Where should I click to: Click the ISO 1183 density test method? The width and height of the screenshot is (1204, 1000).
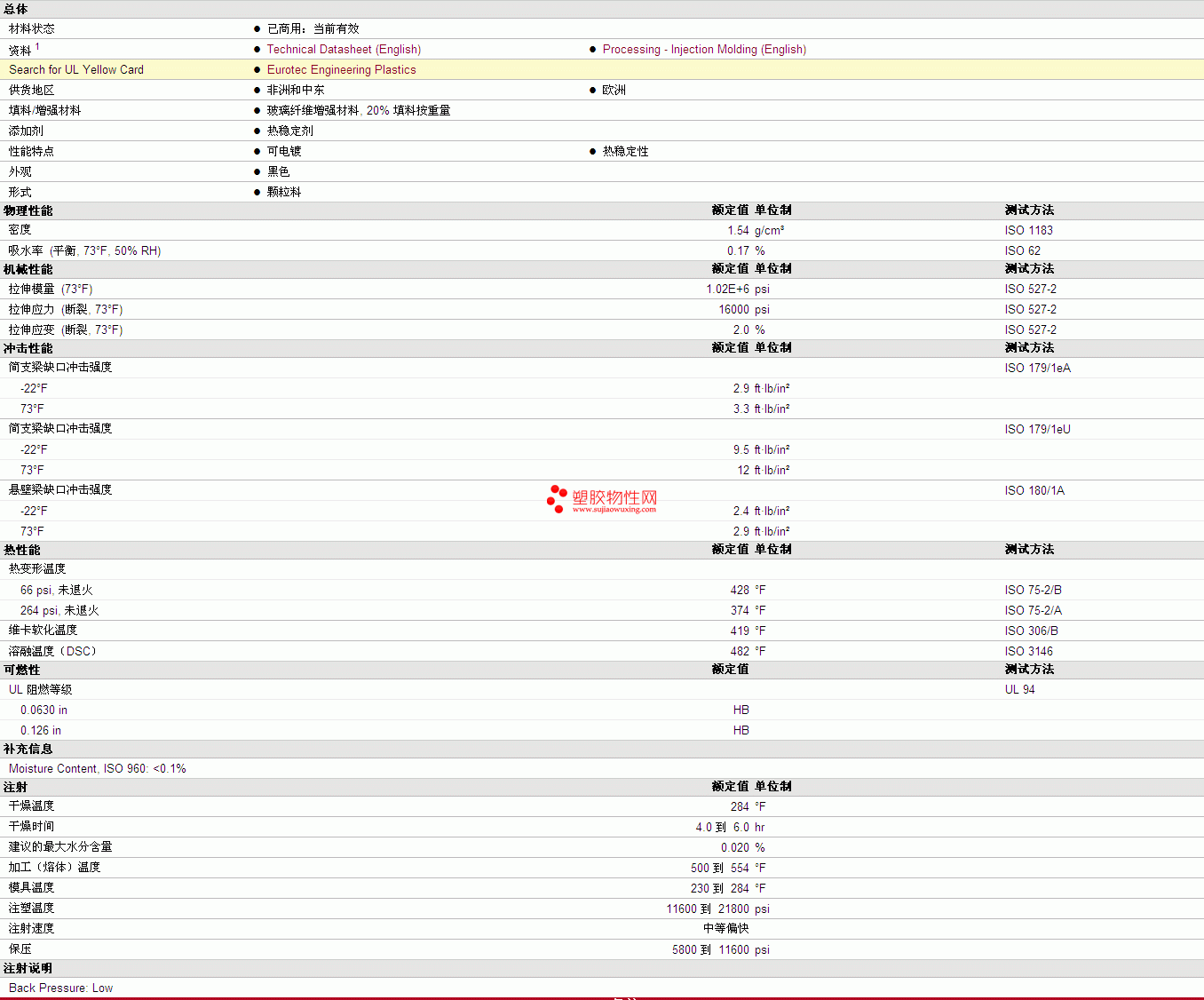pyautogui.click(x=1028, y=231)
